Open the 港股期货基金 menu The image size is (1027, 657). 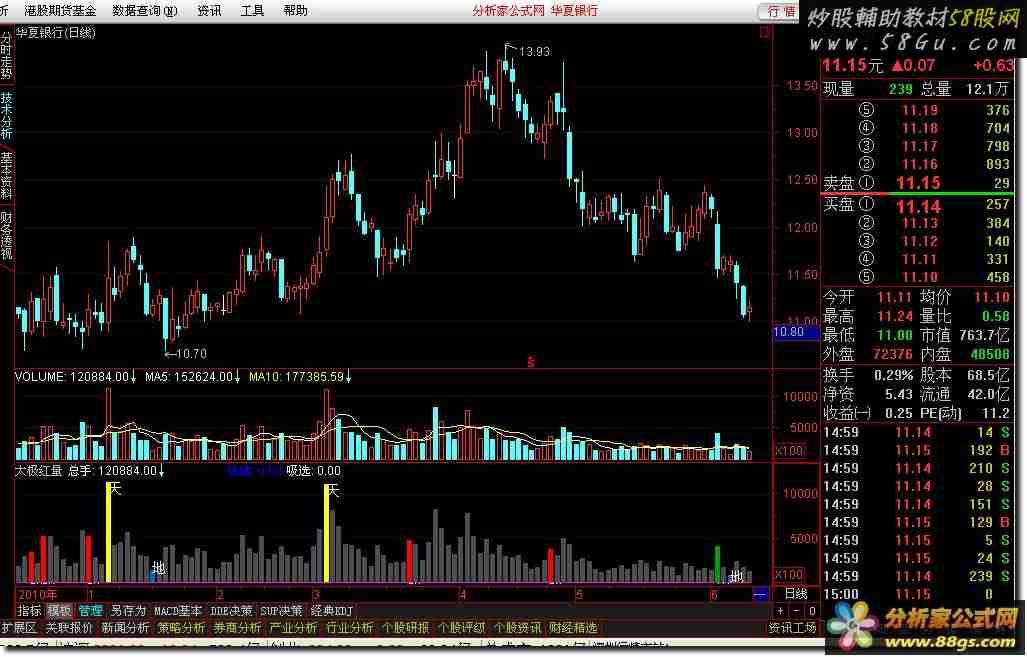pyautogui.click(x=60, y=10)
